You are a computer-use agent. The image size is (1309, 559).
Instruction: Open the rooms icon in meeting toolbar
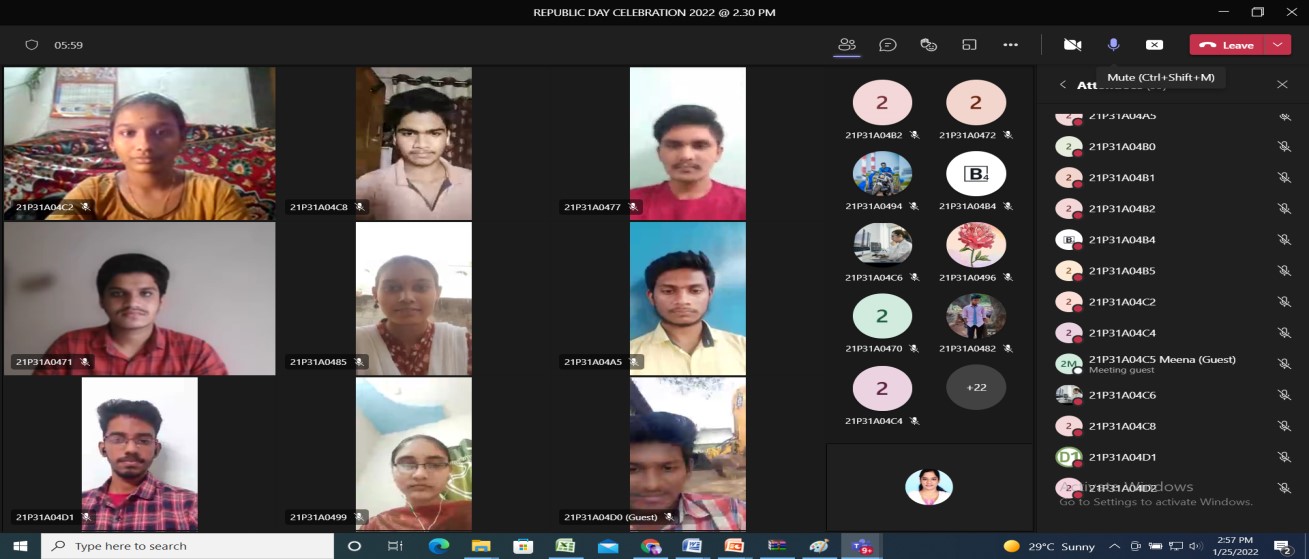tap(969, 45)
